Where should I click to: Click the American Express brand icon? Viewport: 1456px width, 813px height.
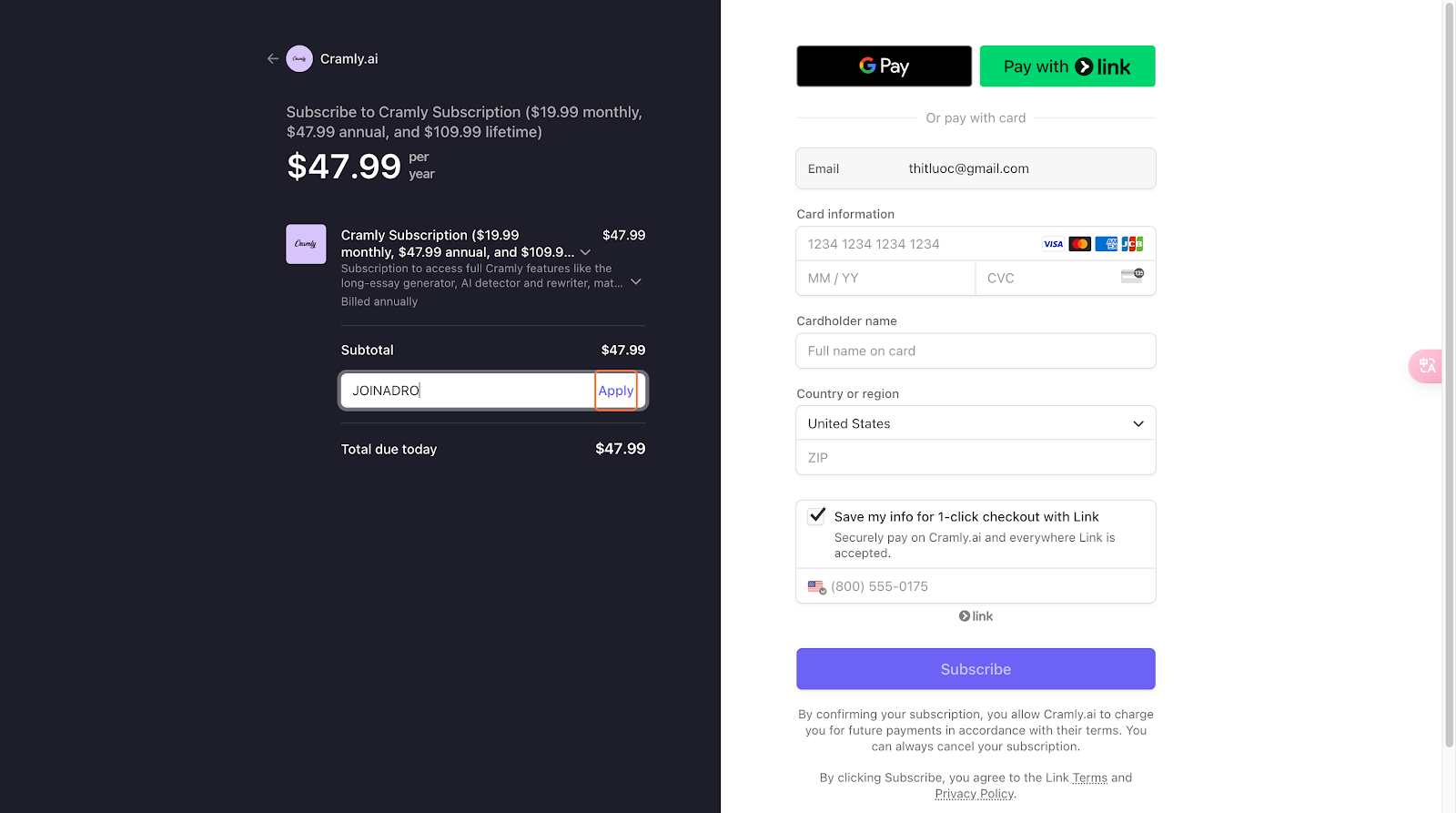coord(1106,244)
